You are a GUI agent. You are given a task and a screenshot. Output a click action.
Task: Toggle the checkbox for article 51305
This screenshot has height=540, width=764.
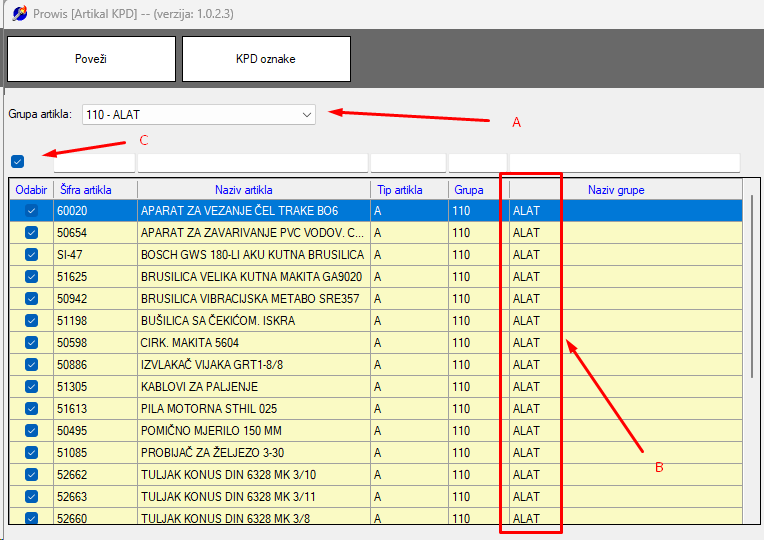tap(32, 387)
